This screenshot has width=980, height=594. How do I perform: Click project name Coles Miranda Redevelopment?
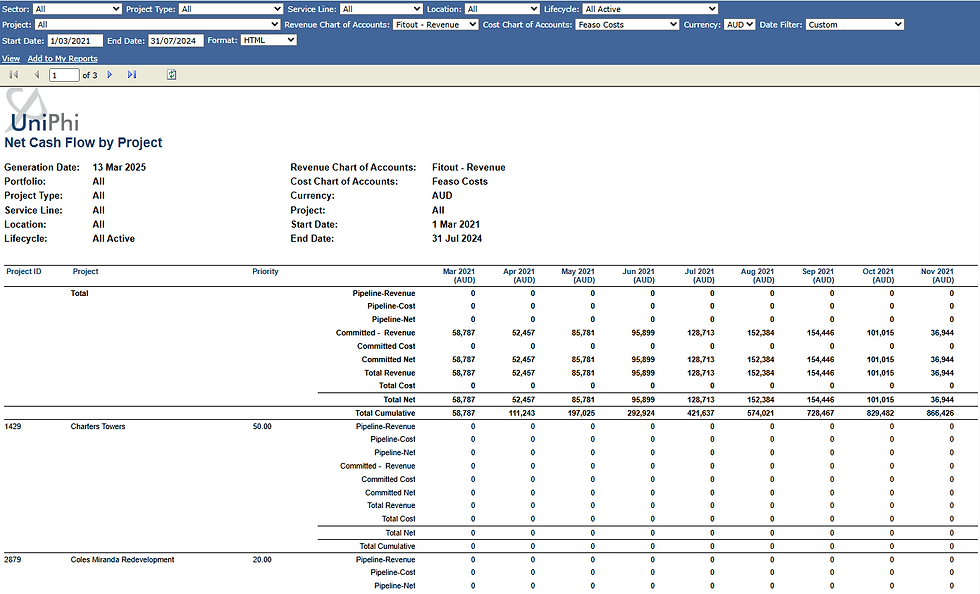pyautogui.click(x=122, y=560)
